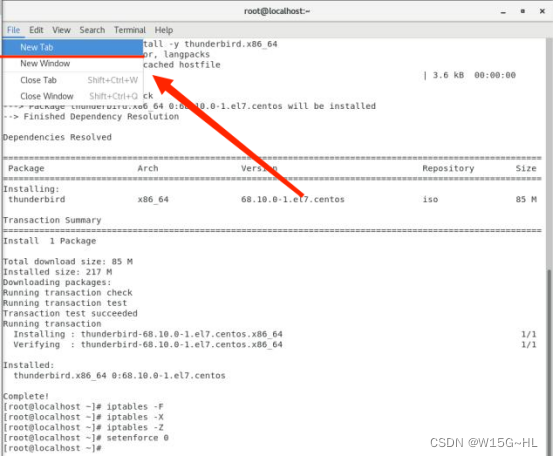This screenshot has height=457, width=553.
Task: Click the 'Running transaction check' line
Action: click(68, 293)
